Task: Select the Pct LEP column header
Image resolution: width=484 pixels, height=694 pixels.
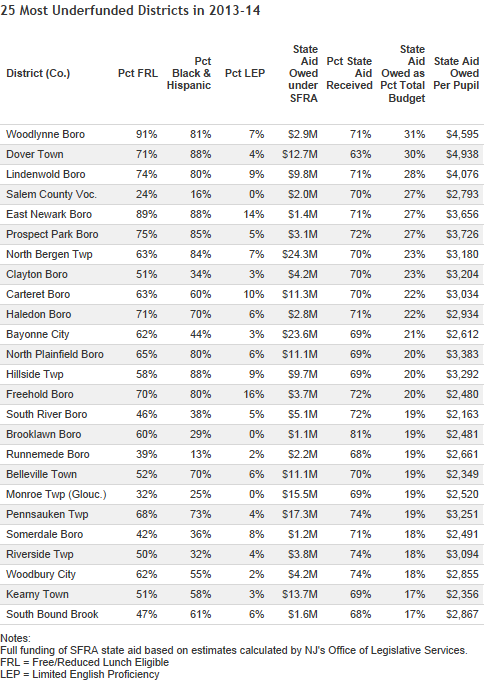Action: tap(245, 73)
